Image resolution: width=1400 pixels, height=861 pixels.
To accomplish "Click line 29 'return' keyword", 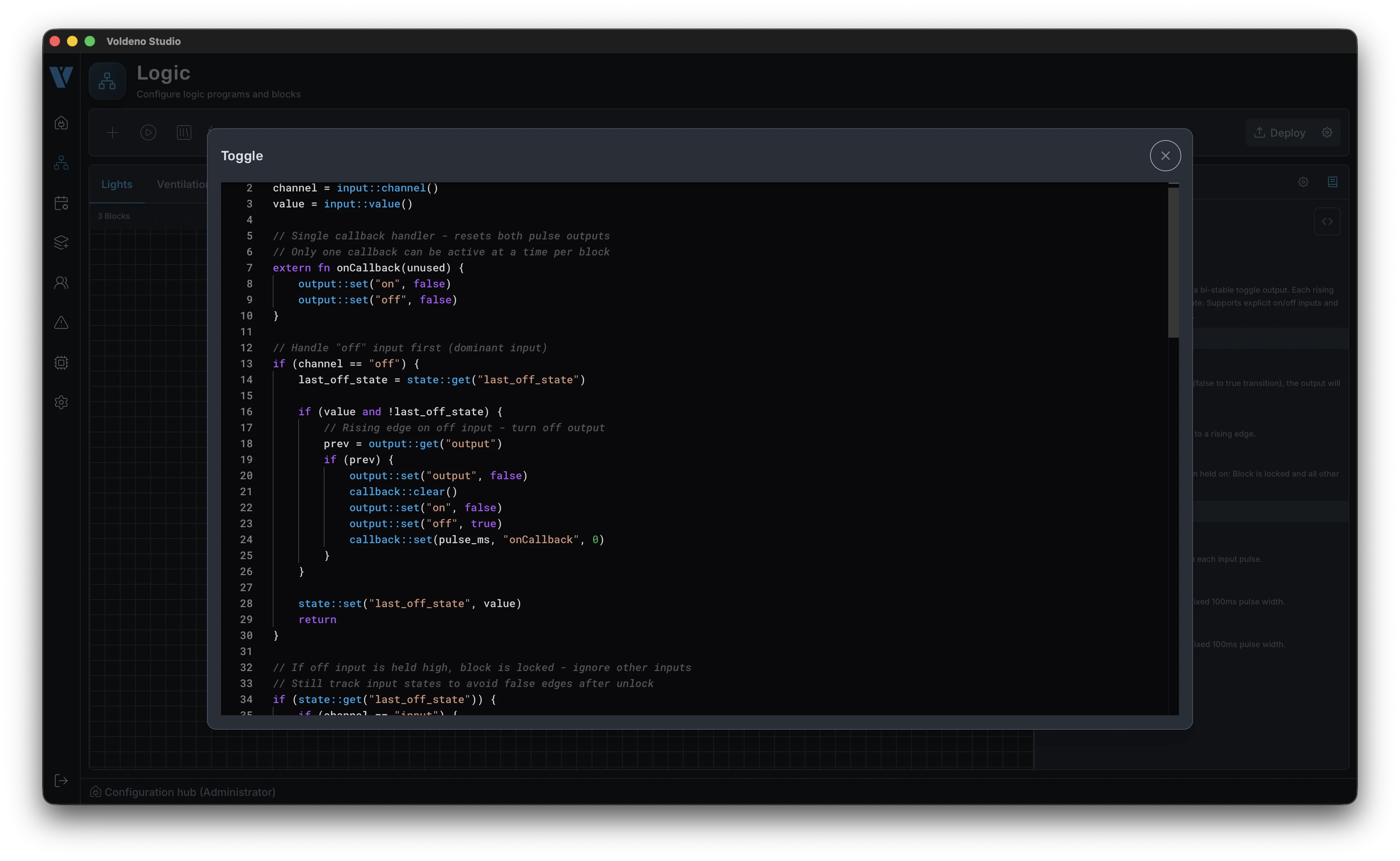I will point(317,619).
